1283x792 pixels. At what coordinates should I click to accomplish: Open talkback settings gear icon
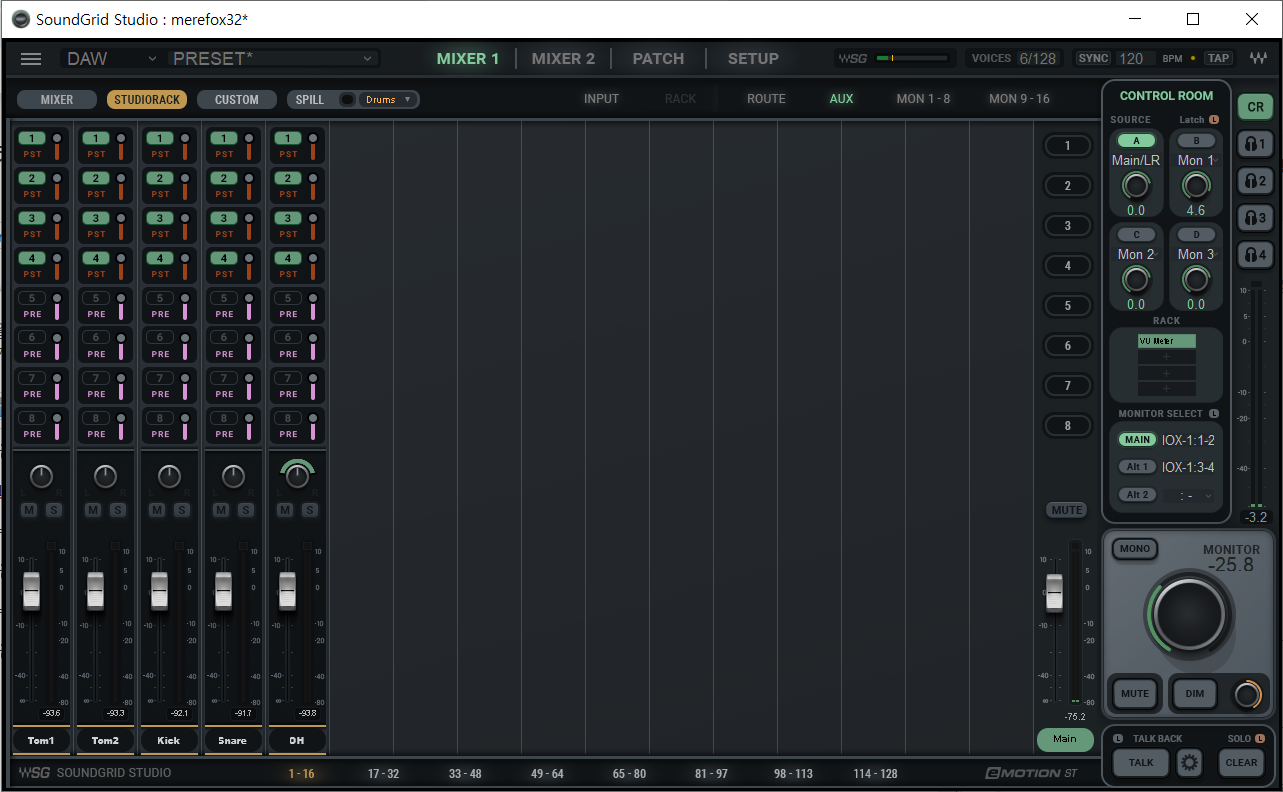point(1188,763)
